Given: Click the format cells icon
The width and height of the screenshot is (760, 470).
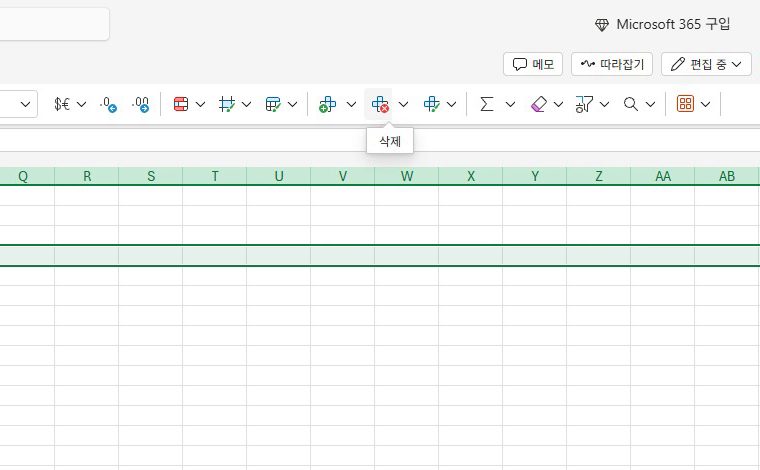Looking at the screenshot, I should [431, 104].
